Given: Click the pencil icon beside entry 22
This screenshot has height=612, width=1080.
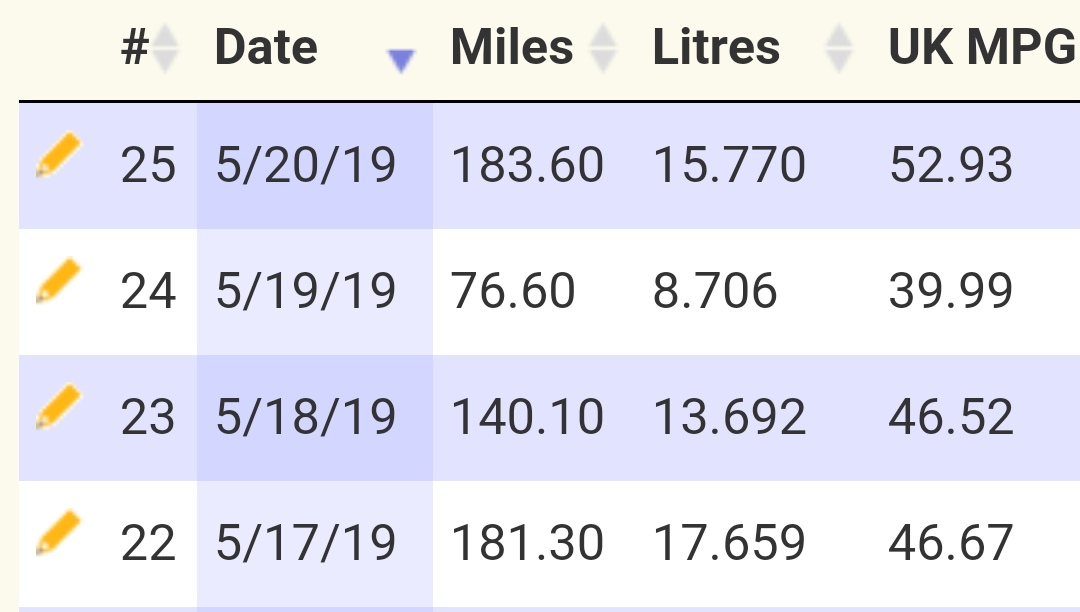Looking at the screenshot, I should click(x=58, y=534).
